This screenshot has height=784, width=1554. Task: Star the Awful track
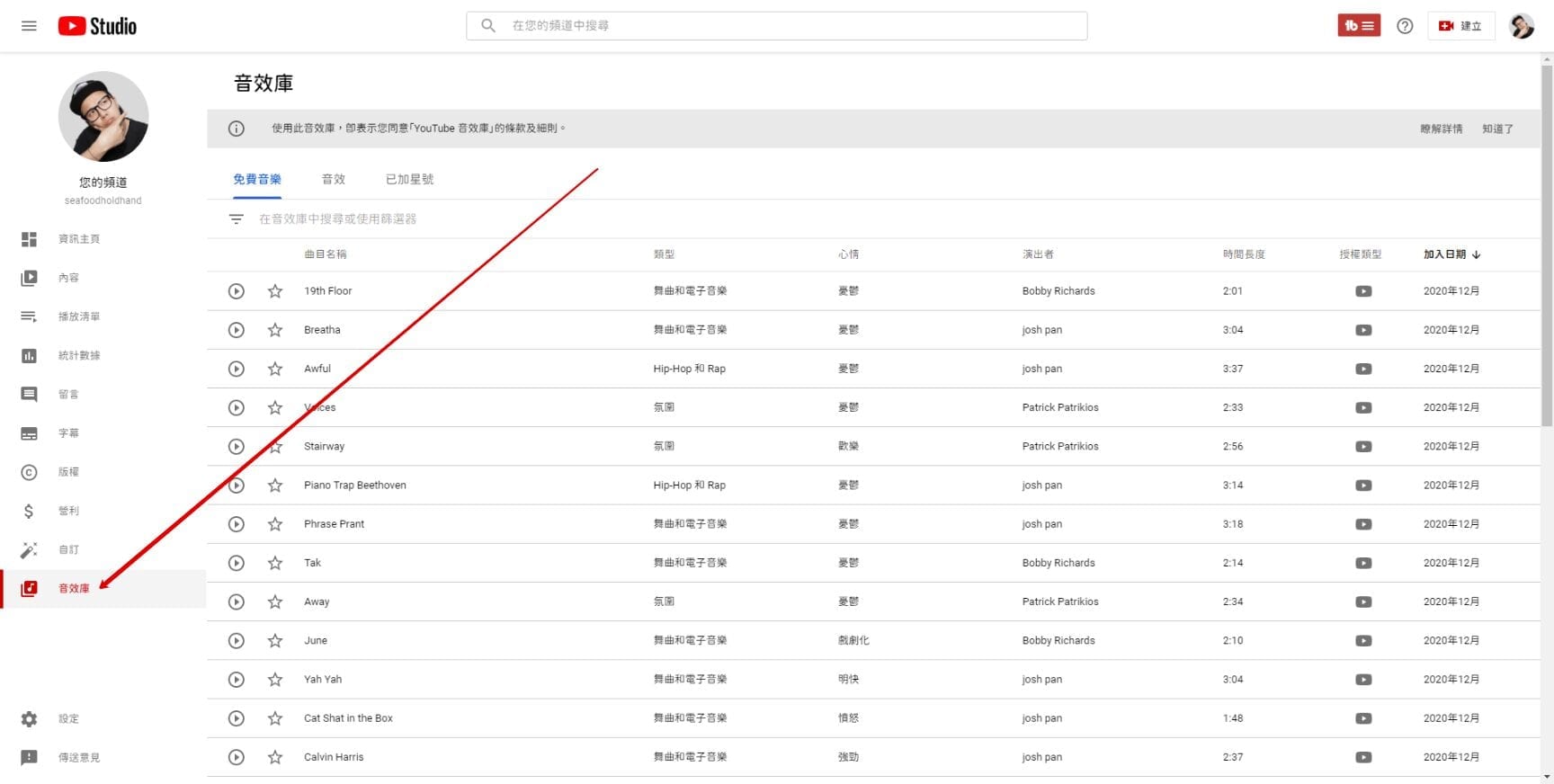tap(275, 369)
